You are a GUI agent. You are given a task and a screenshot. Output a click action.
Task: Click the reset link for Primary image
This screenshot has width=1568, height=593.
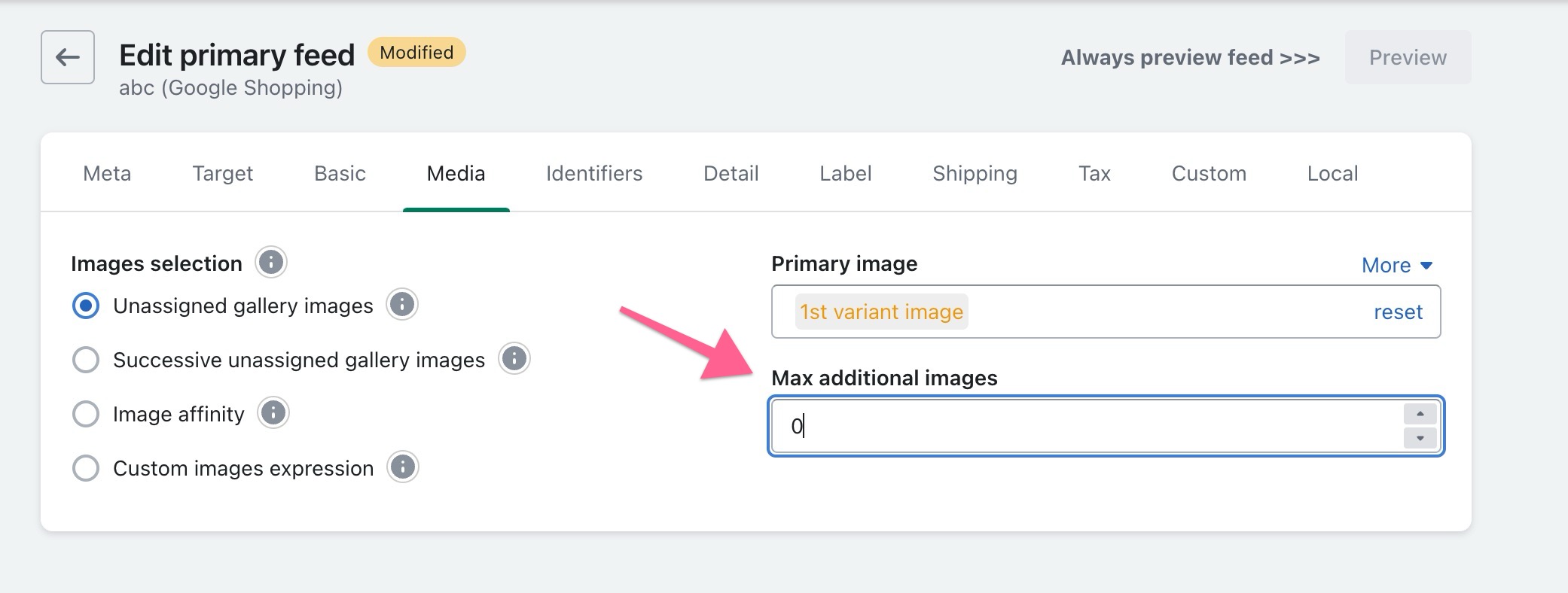point(1397,312)
